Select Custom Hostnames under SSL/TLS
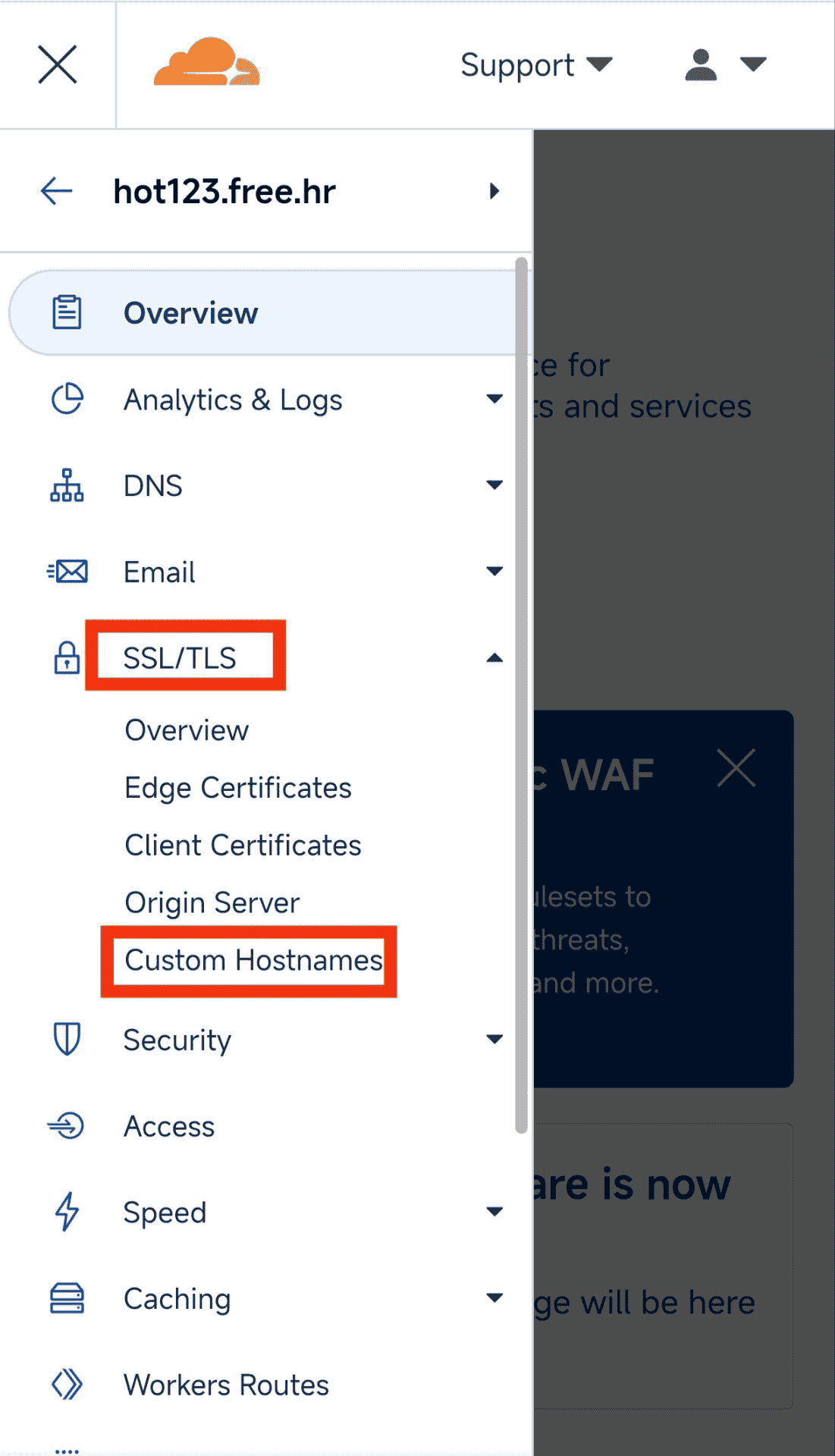The width and height of the screenshot is (835, 1456). 253,960
